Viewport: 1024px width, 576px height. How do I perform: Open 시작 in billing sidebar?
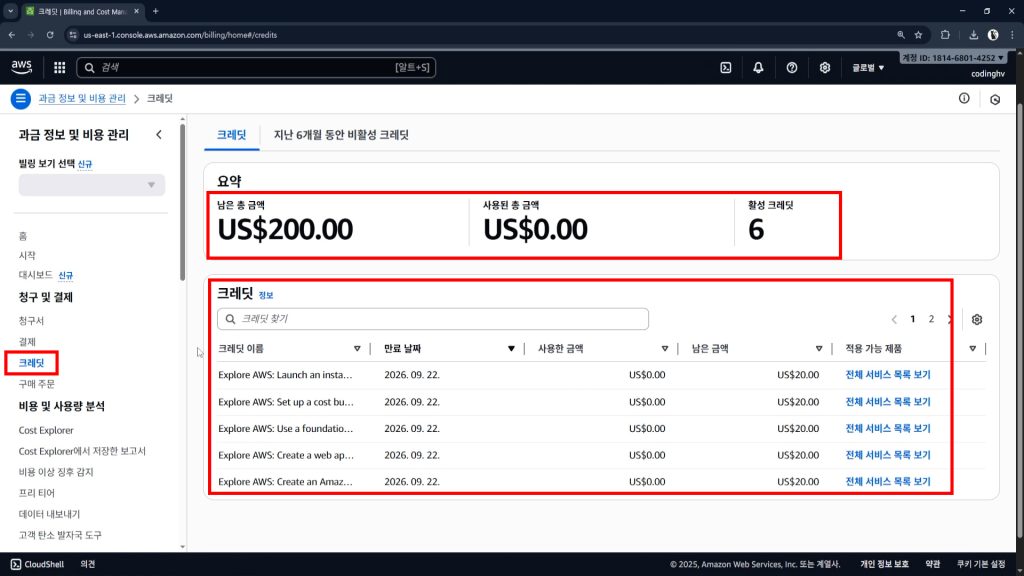coord(27,255)
